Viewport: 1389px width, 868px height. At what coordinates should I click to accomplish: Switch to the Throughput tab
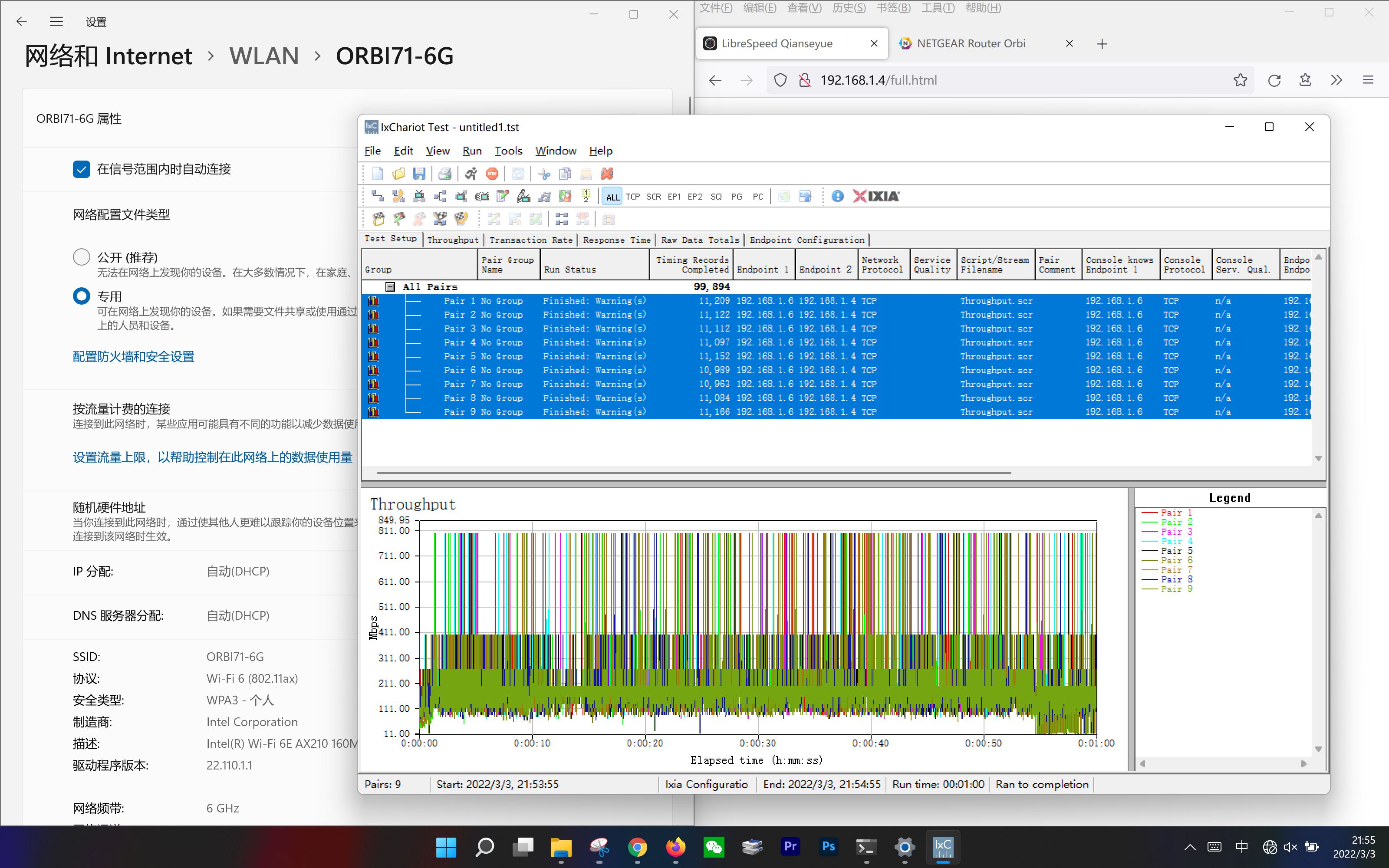[x=453, y=240]
